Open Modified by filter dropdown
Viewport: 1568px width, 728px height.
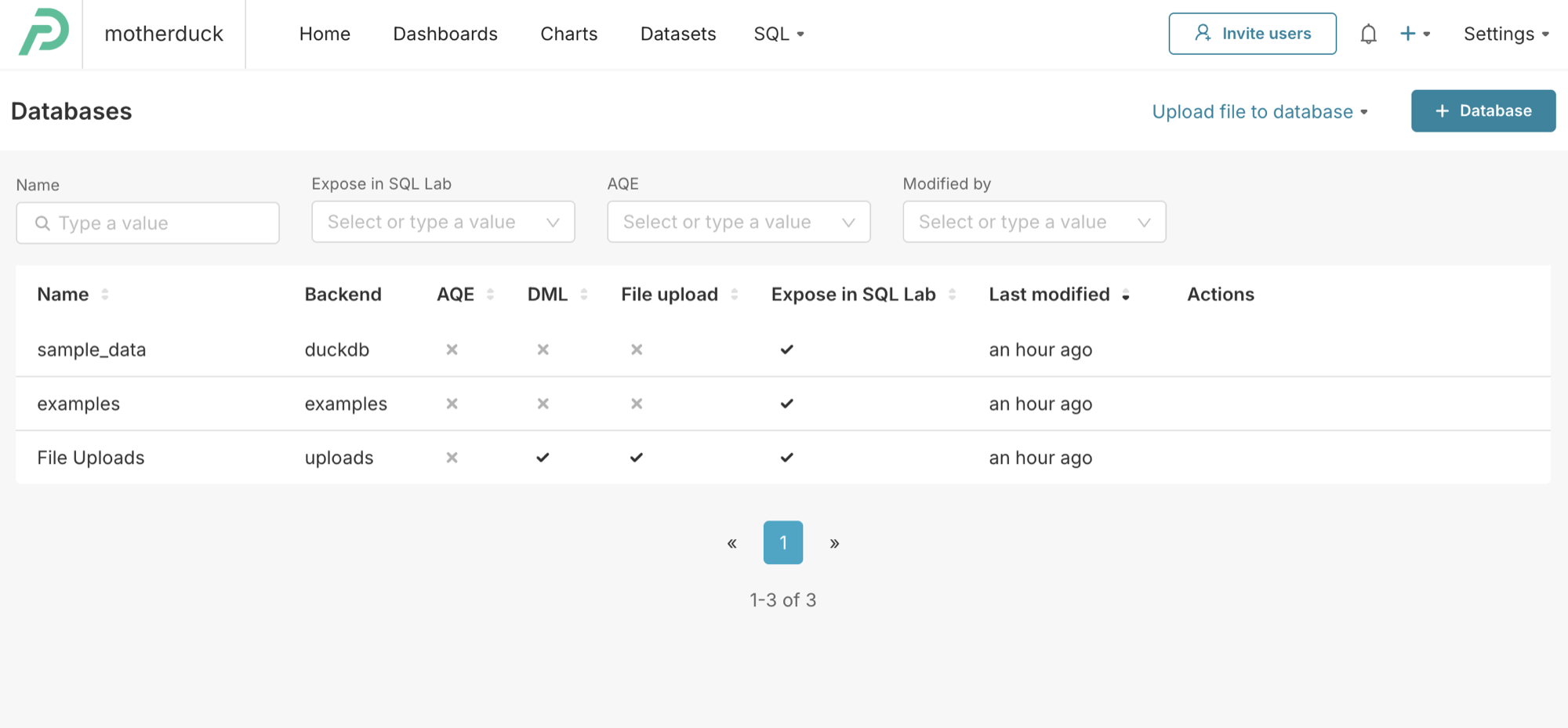(x=1034, y=222)
